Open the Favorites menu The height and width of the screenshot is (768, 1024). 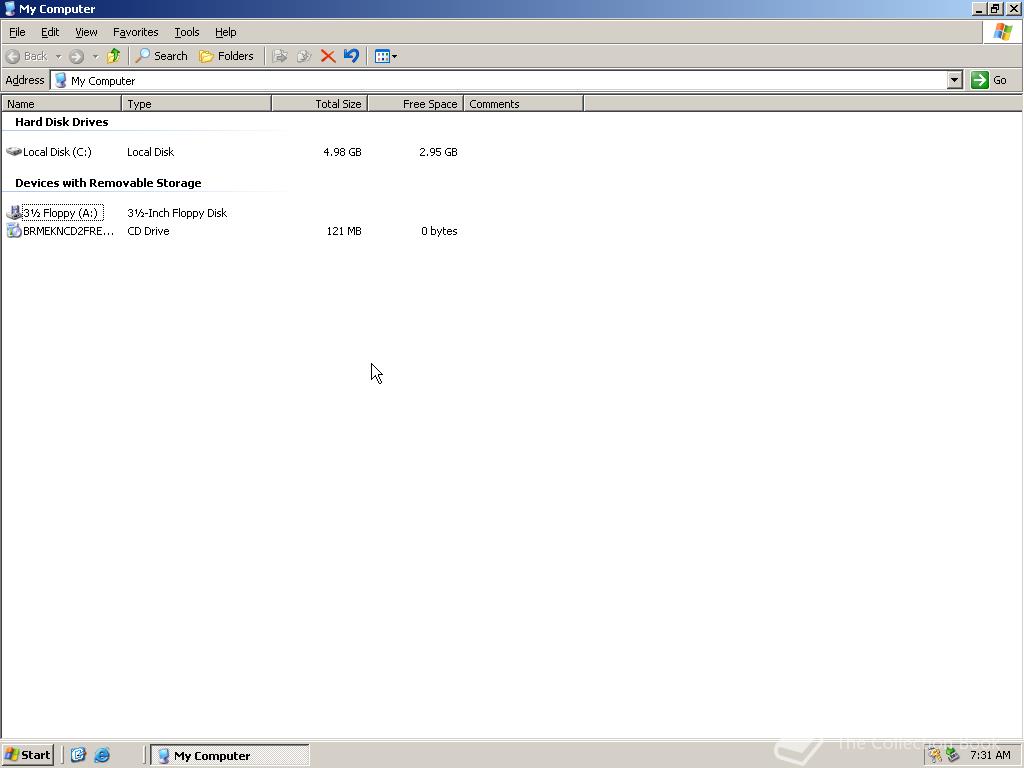[135, 32]
